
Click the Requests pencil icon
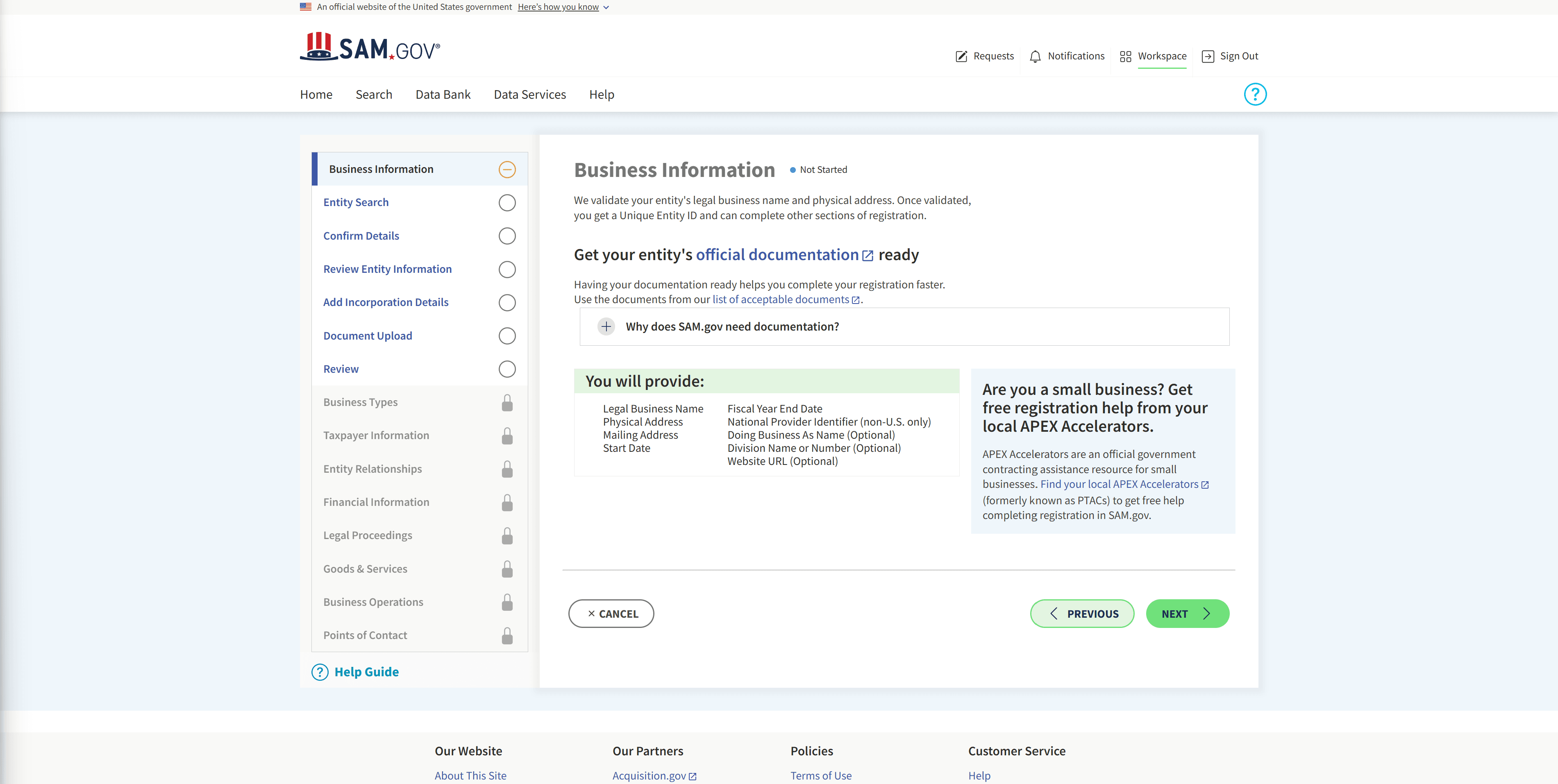(961, 56)
